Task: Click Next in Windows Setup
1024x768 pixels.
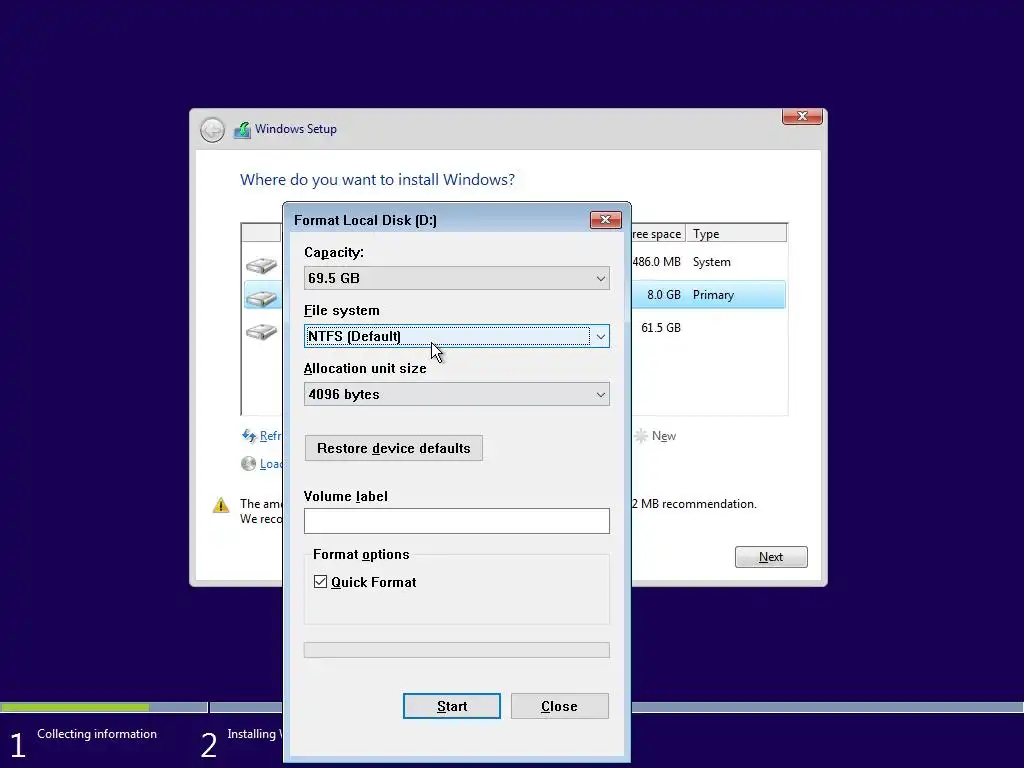Action: (771, 557)
